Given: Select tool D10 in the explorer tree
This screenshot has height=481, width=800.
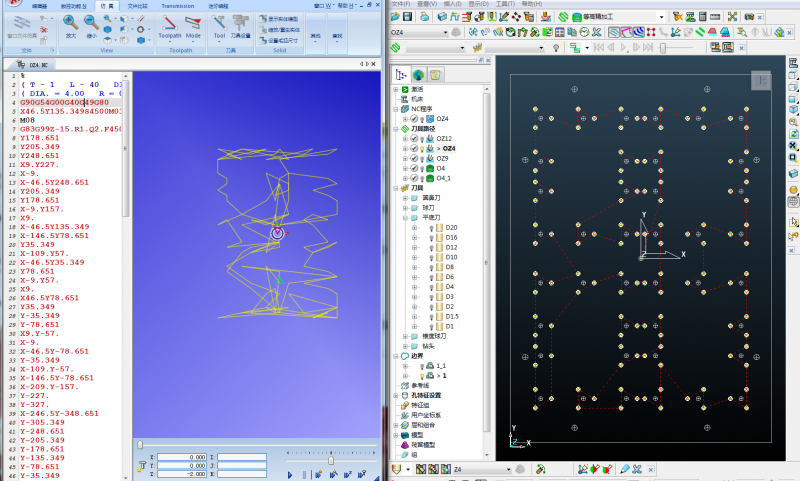Looking at the screenshot, I should pyautogui.click(x=451, y=257).
